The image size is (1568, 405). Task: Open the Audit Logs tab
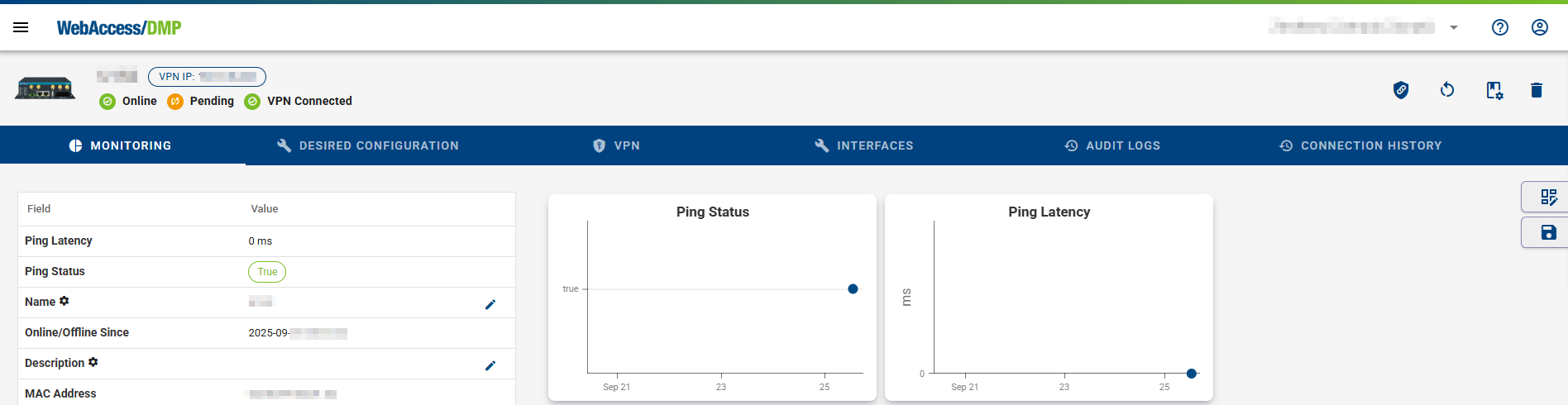click(1111, 145)
